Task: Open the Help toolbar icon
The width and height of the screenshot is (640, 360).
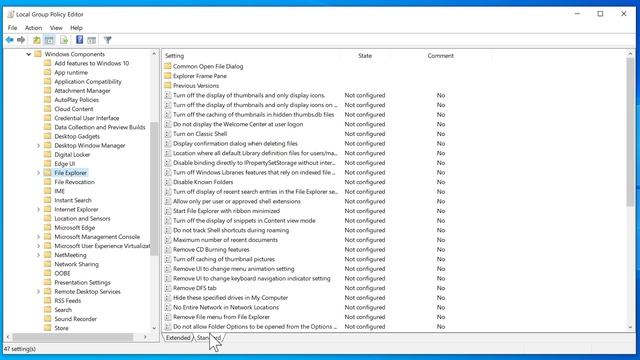Action: pyautogui.click(x=80, y=40)
